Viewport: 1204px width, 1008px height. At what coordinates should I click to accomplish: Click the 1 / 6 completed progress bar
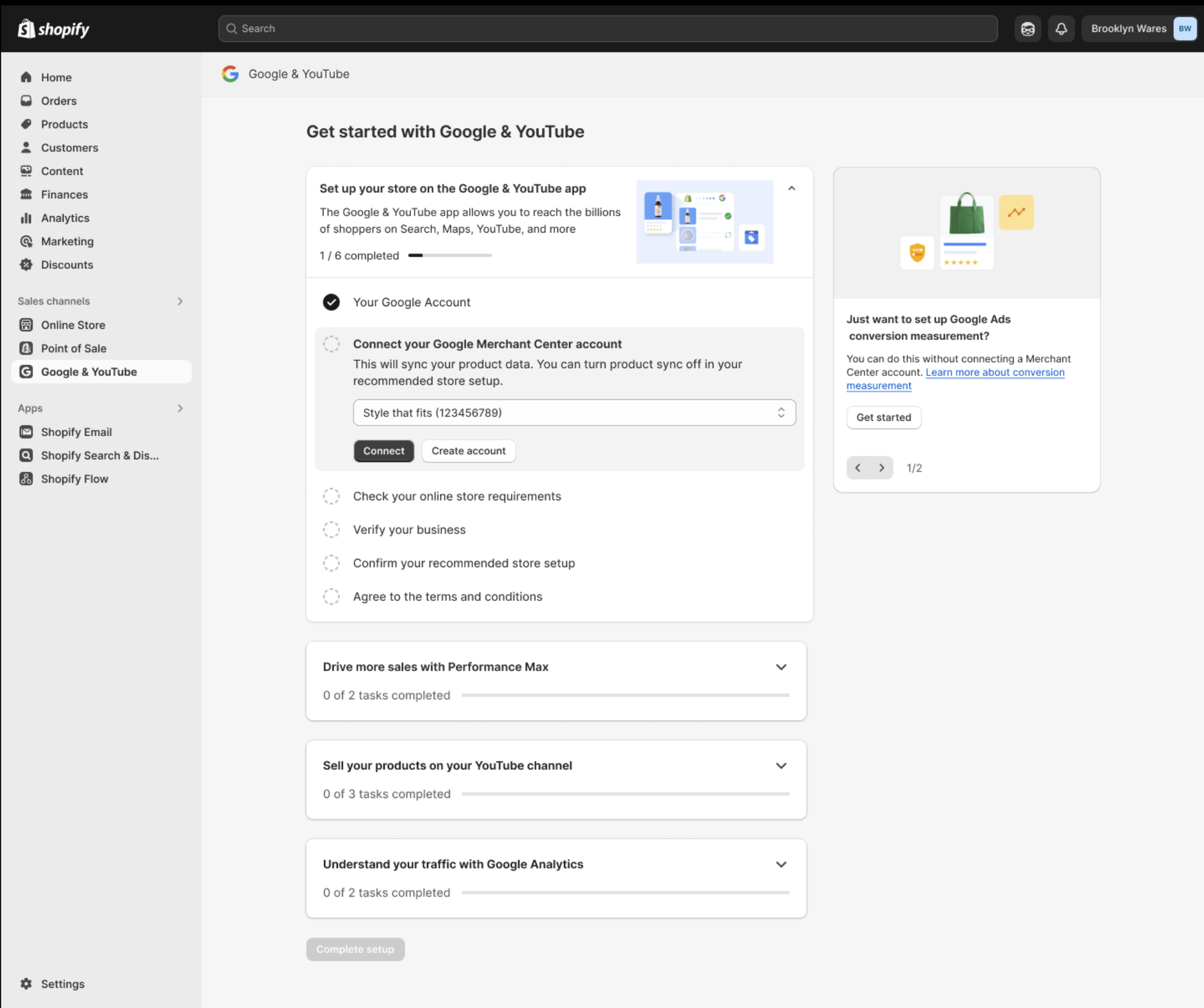450,255
